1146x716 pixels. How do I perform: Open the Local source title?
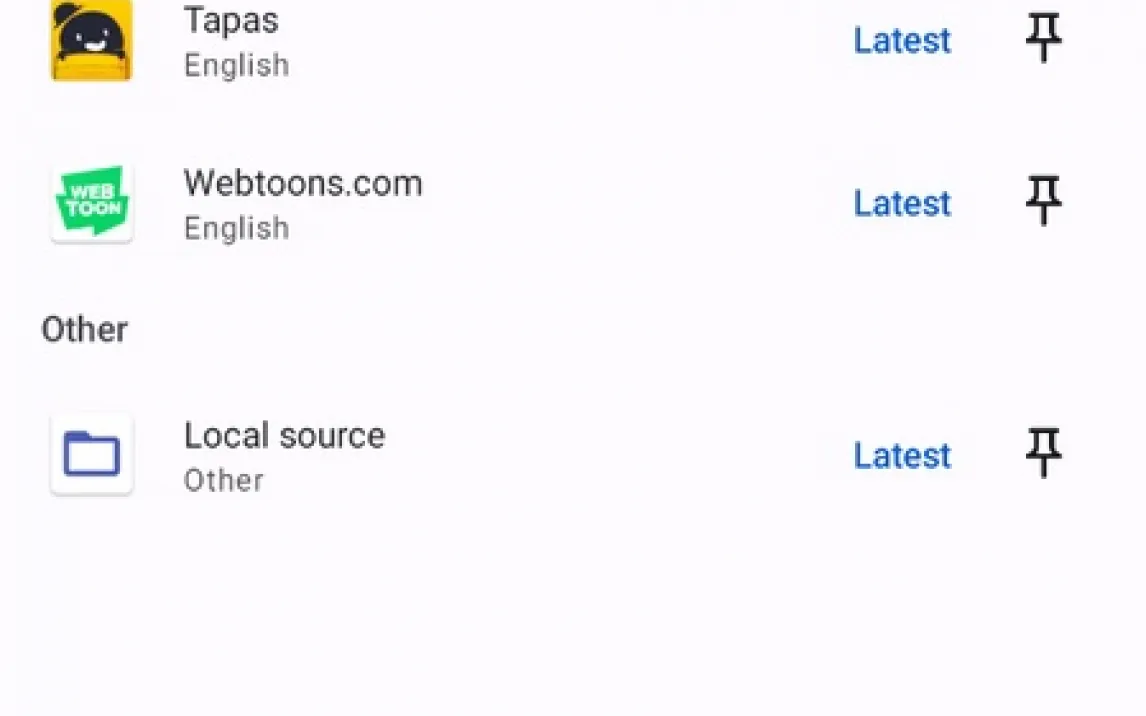pos(284,435)
